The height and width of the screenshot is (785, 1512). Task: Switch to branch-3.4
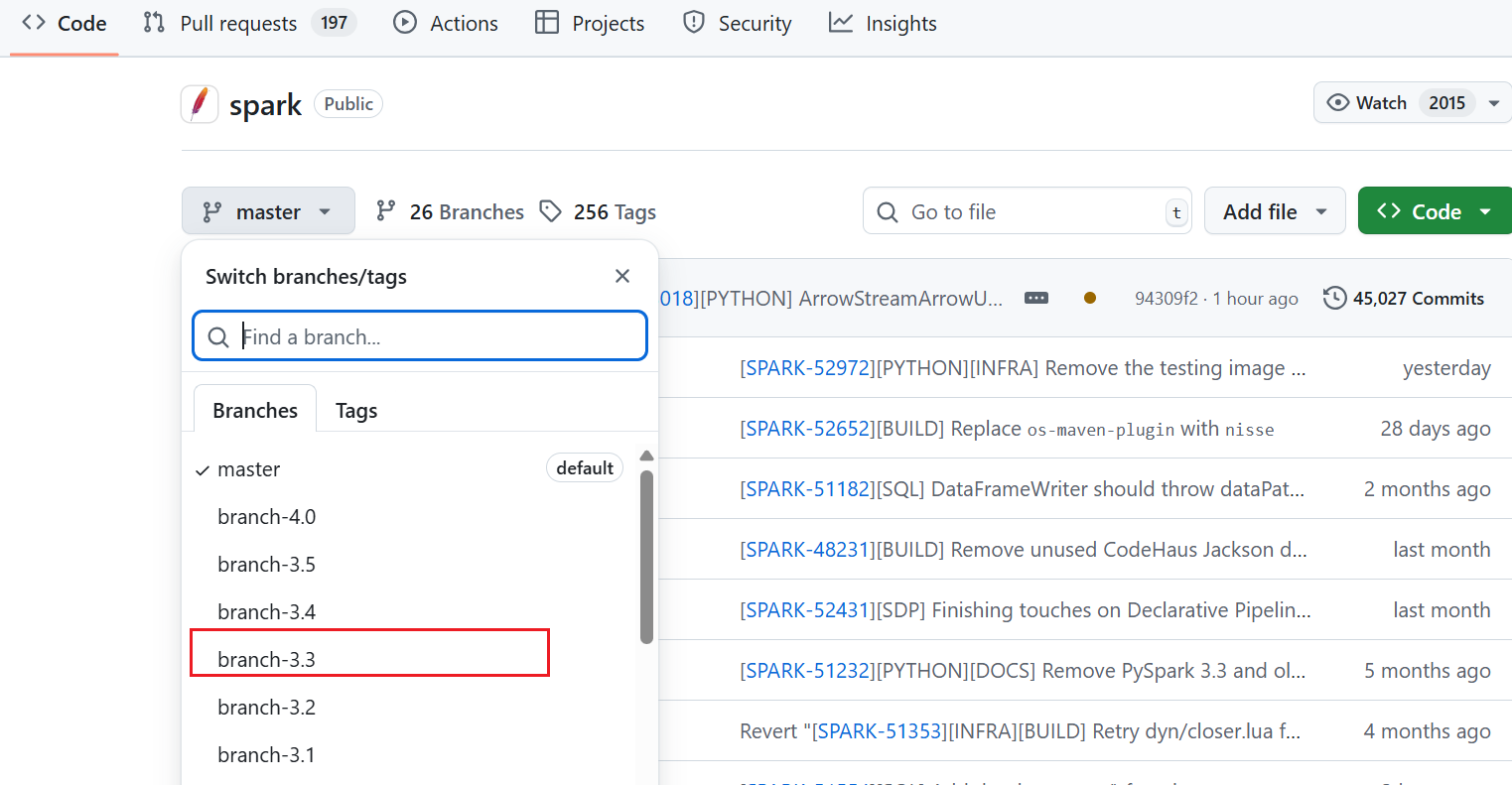409,612
